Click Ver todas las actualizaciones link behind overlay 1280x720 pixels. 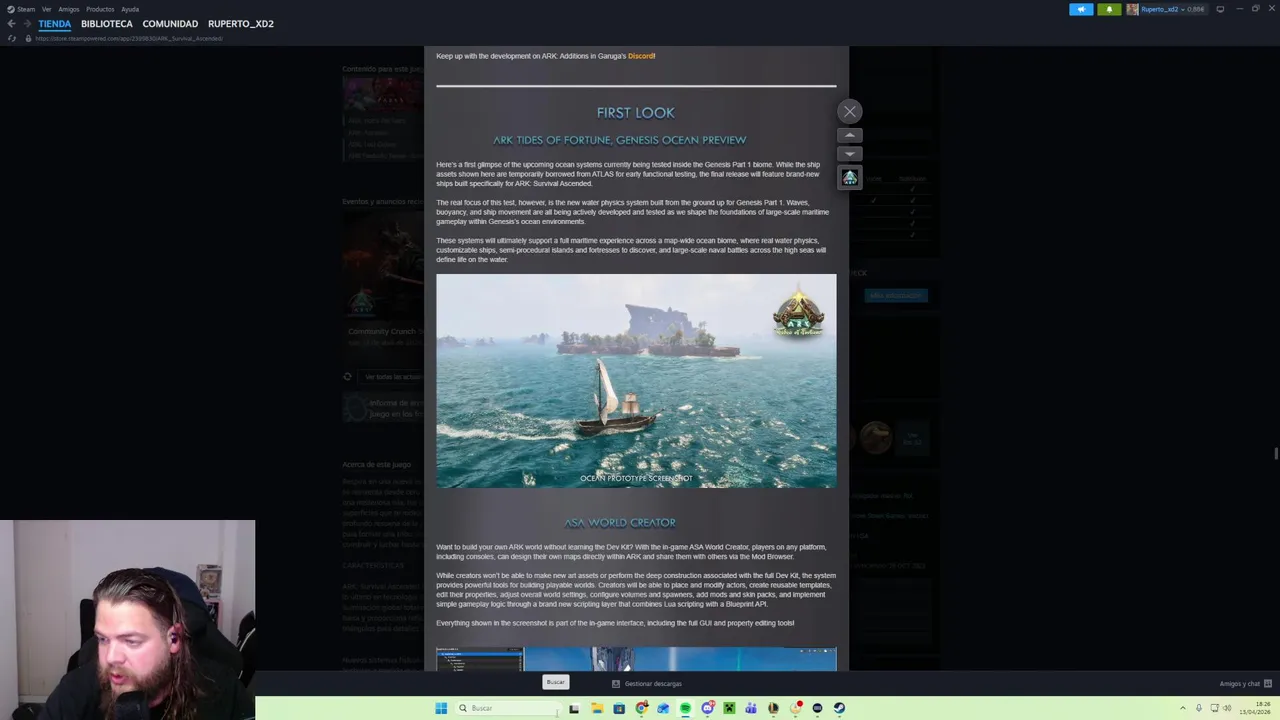click(x=392, y=377)
